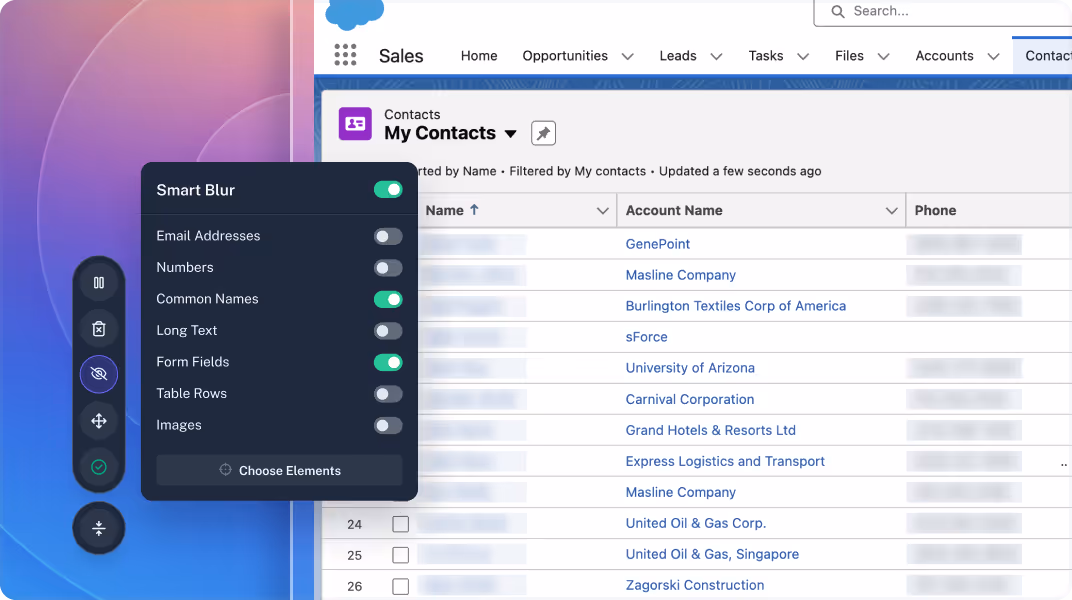1072x600 pixels.
Task: Open the sForce account link
Action: tap(646, 337)
